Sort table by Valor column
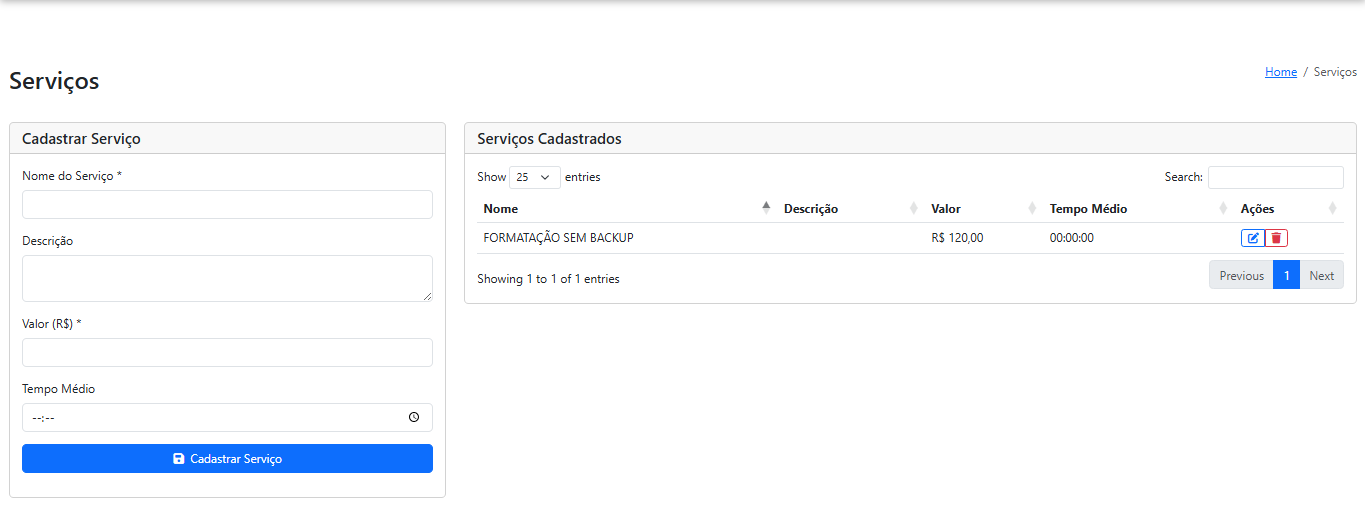Viewport: 1365px width, 528px height. click(984, 209)
